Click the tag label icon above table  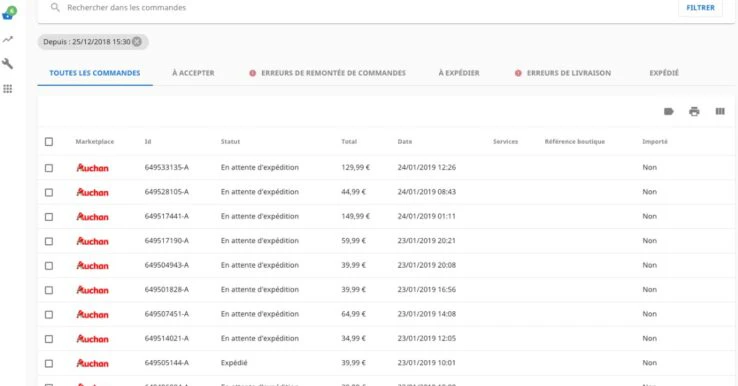coord(668,112)
